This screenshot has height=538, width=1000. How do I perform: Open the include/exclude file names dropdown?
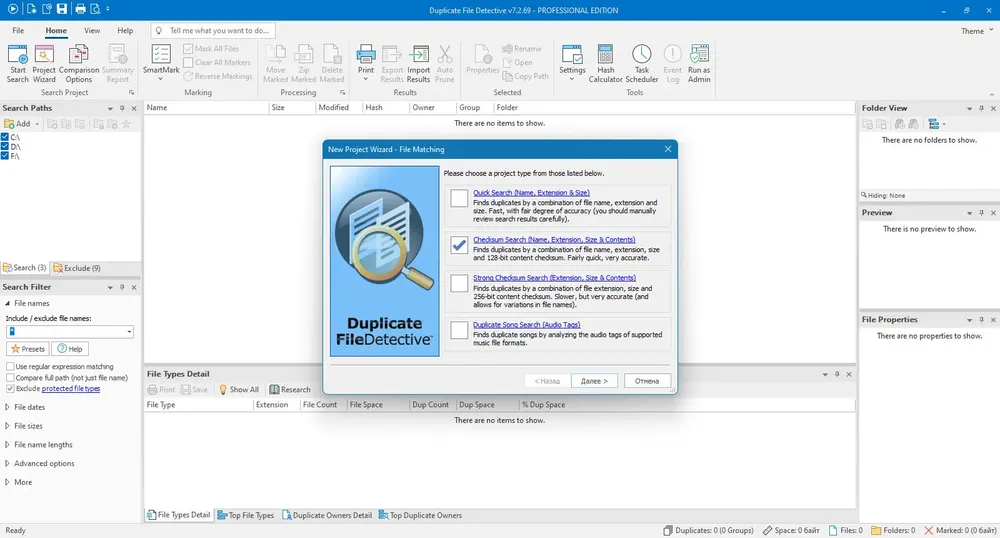coord(129,331)
